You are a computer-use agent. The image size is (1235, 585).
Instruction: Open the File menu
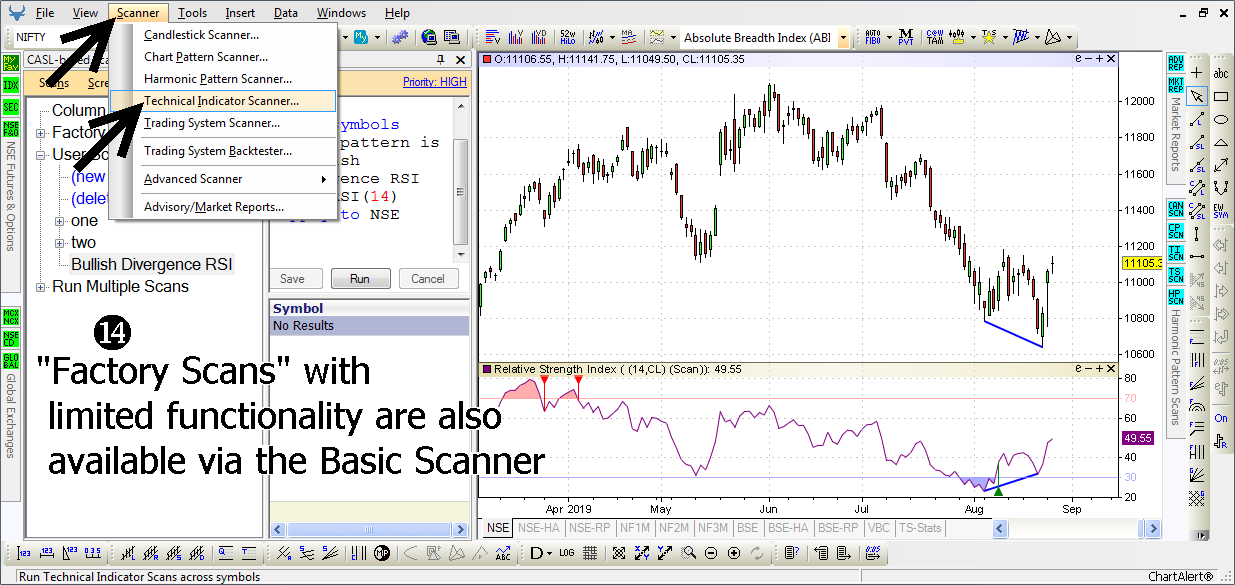(x=45, y=13)
